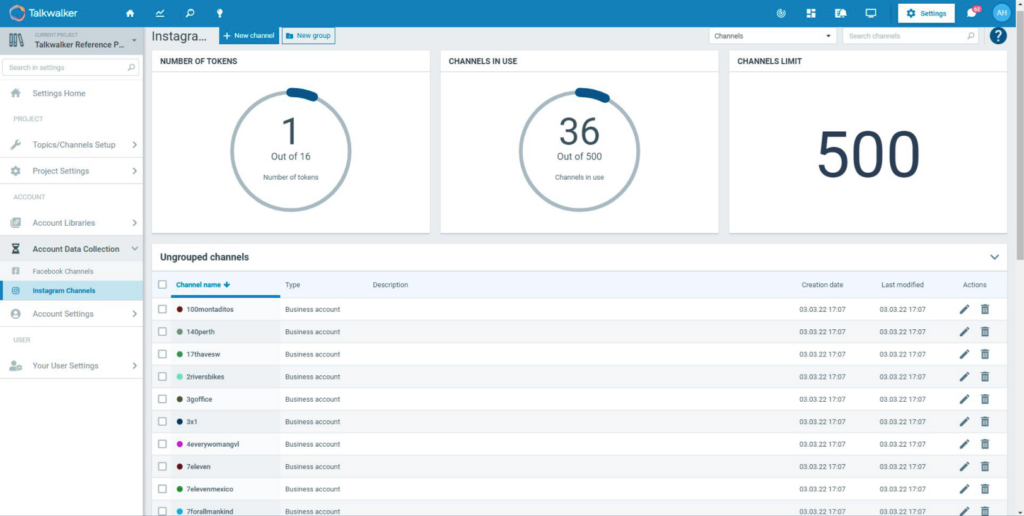Open notifications chat bubble with badge

tap(972, 12)
